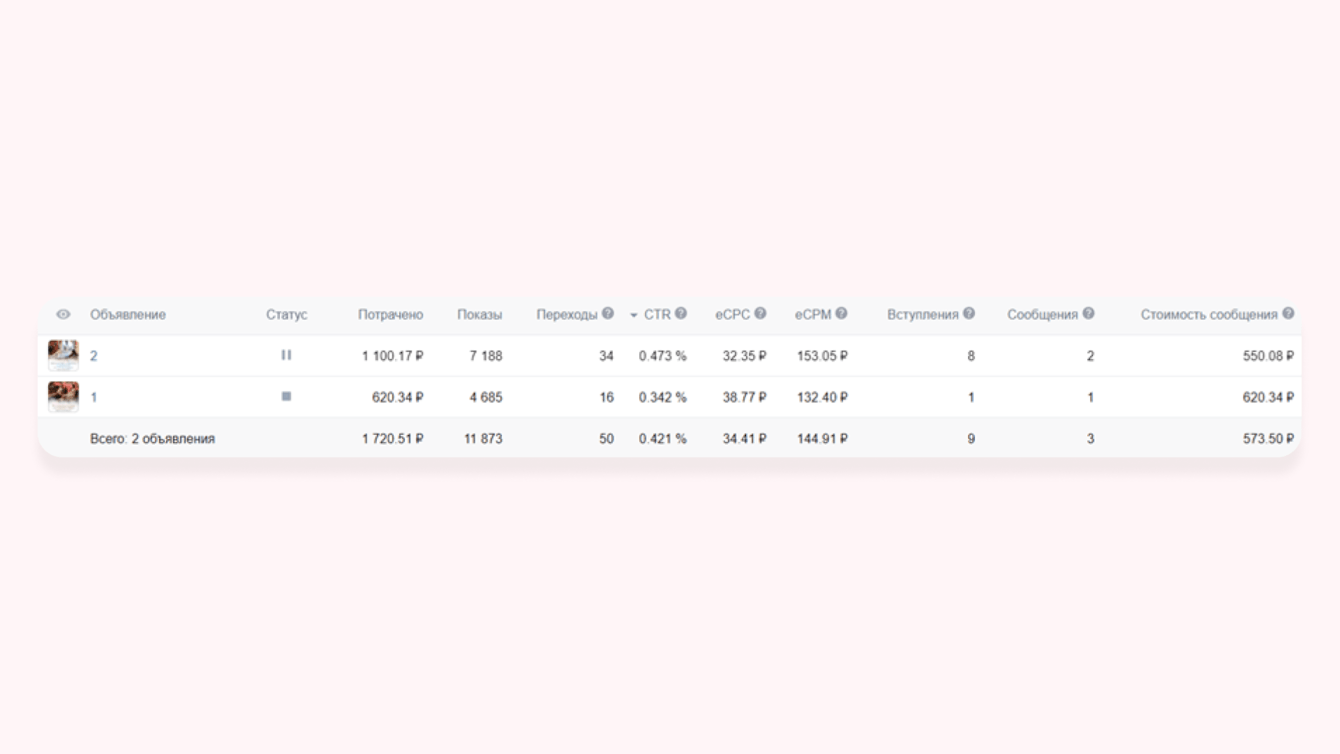The height and width of the screenshot is (754, 1340).
Task: Open ad link 1
Action: (94, 398)
